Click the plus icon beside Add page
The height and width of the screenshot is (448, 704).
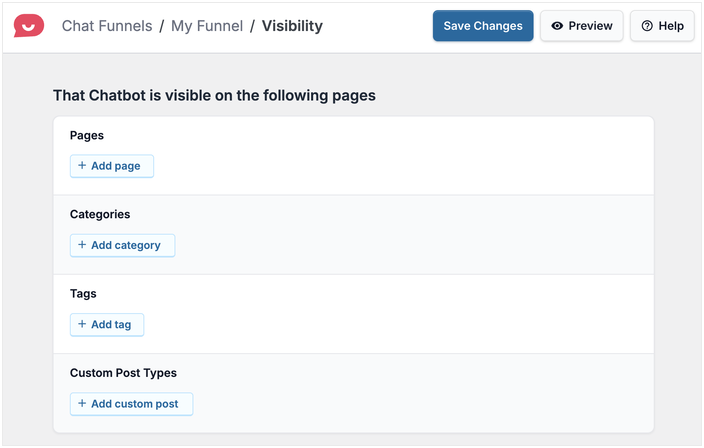click(82, 165)
